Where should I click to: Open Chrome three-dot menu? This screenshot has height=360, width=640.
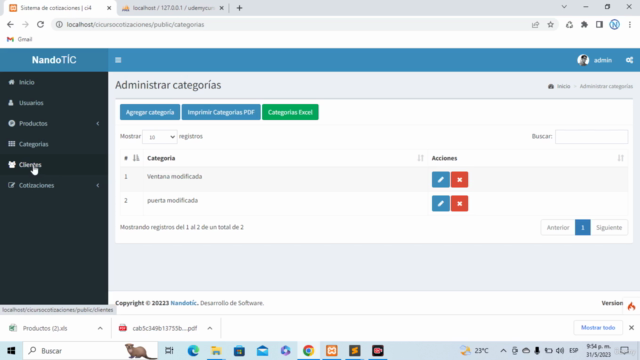[629, 24]
